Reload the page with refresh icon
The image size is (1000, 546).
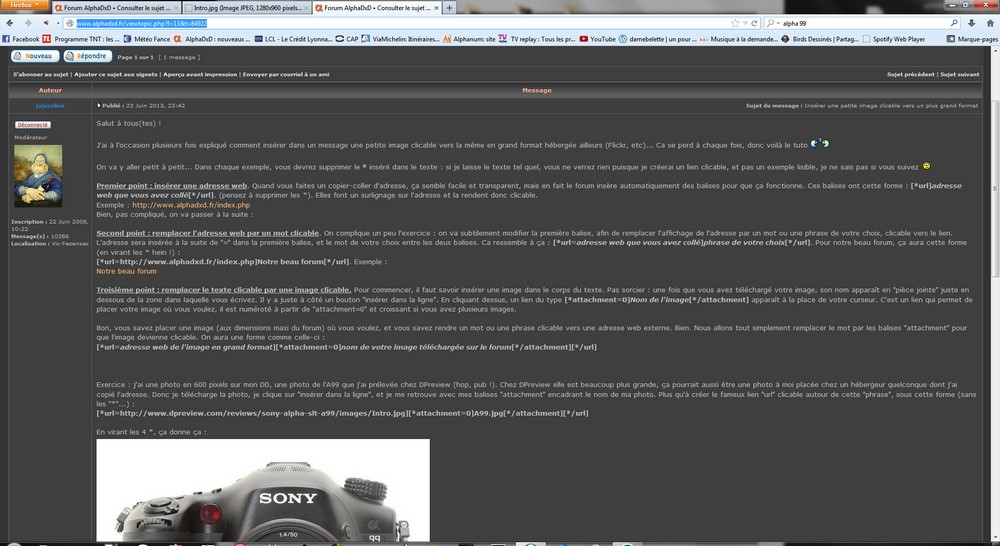pos(754,23)
